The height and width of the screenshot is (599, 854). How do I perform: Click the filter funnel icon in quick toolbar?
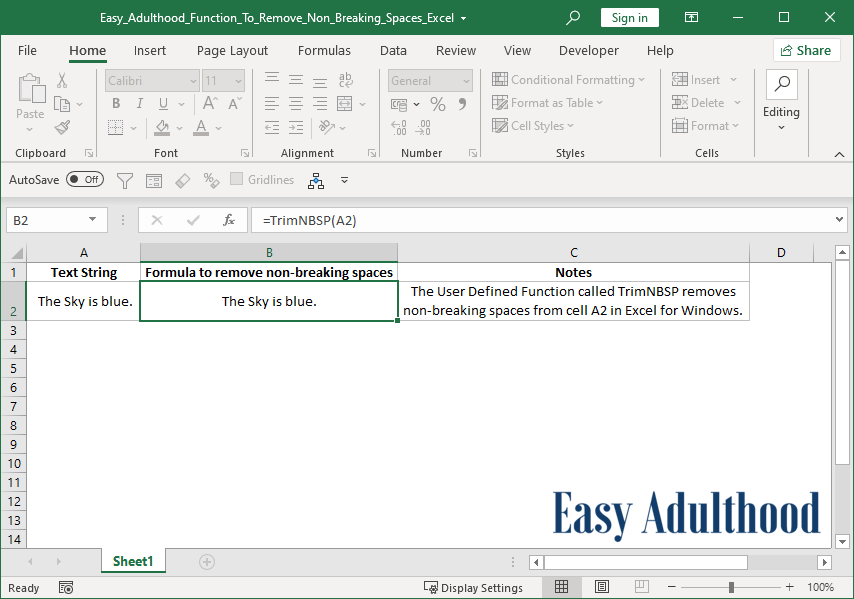(x=125, y=180)
